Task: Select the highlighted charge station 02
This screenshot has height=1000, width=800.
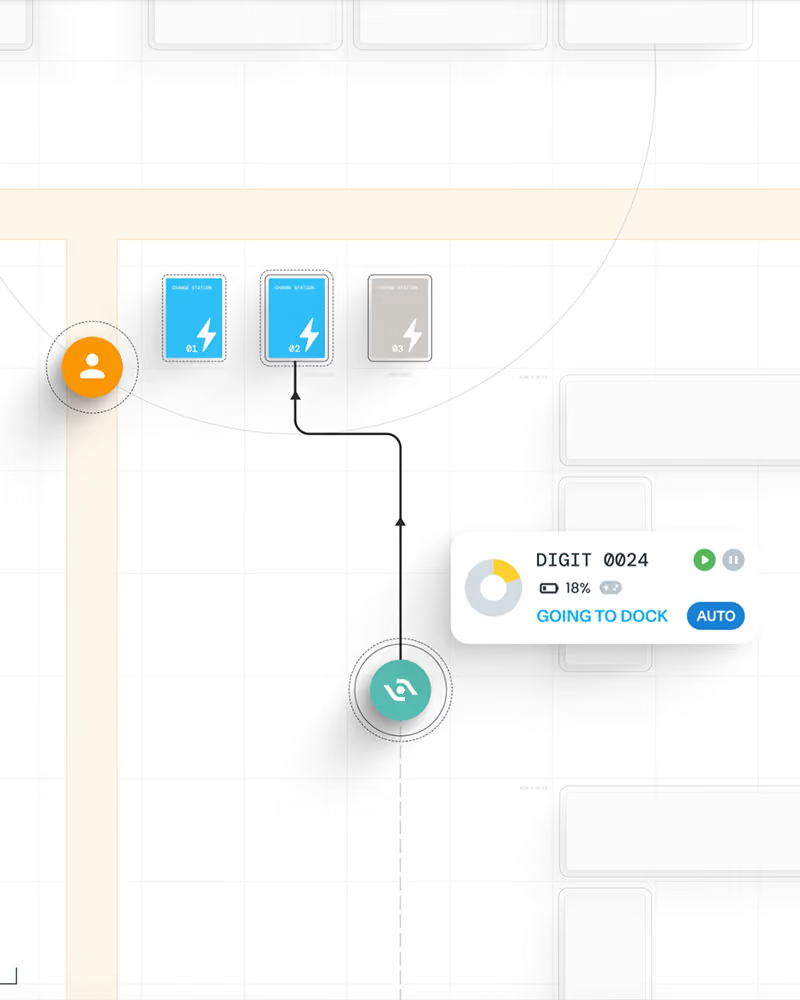Action: click(297, 318)
